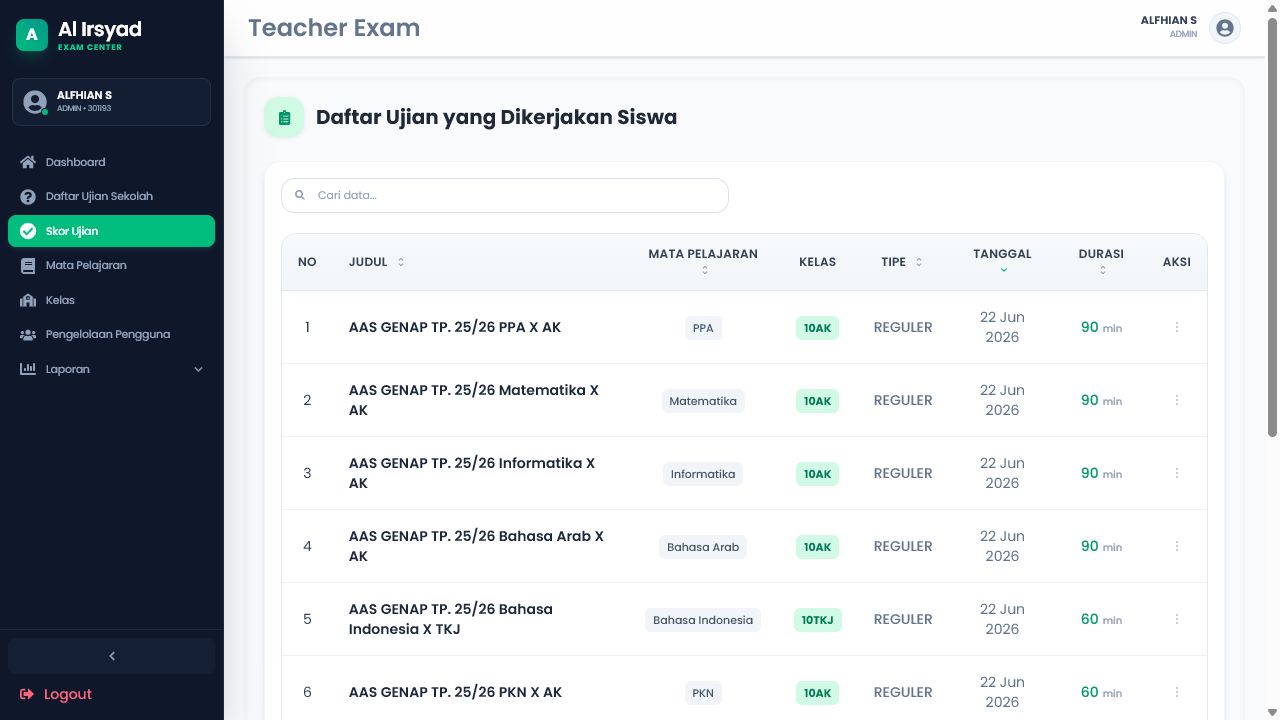Click the 60 min duration in PKN row
Viewport: 1280px width, 720px height.
click(x=1101, y=692)
